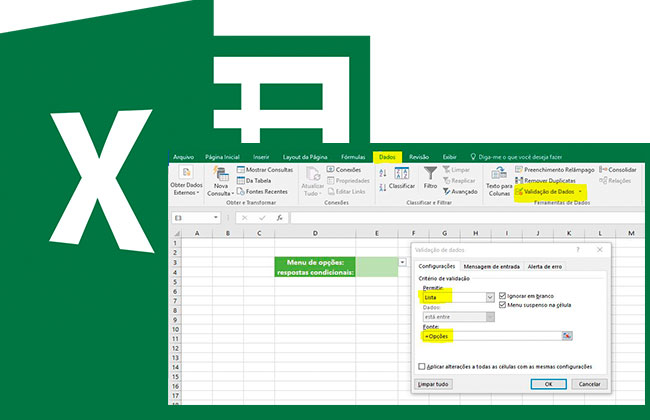Select row 10 header

coord(176,329)
